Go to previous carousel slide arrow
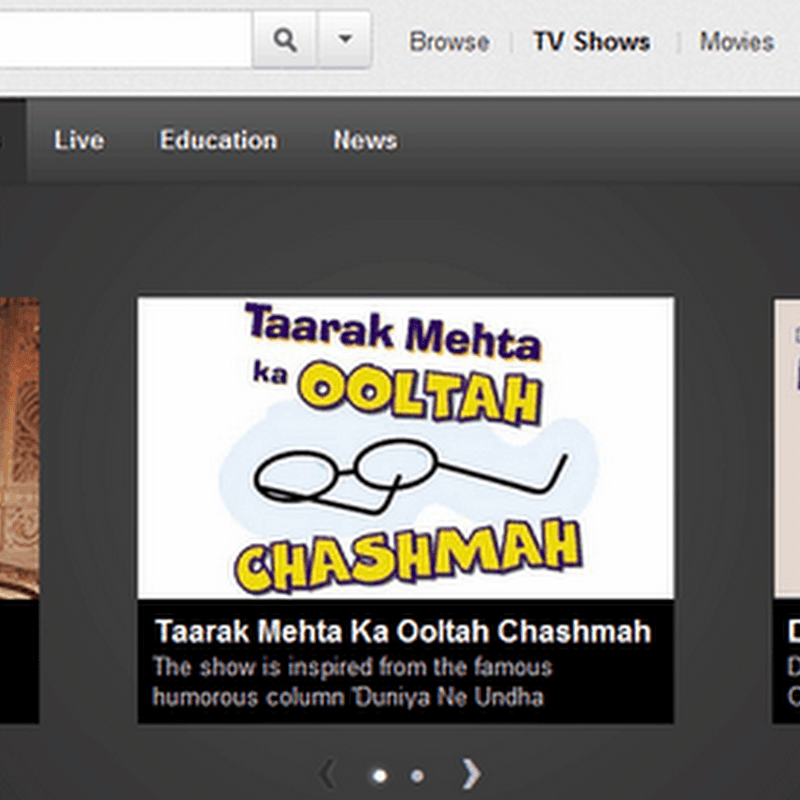 (x=329, y=774)
